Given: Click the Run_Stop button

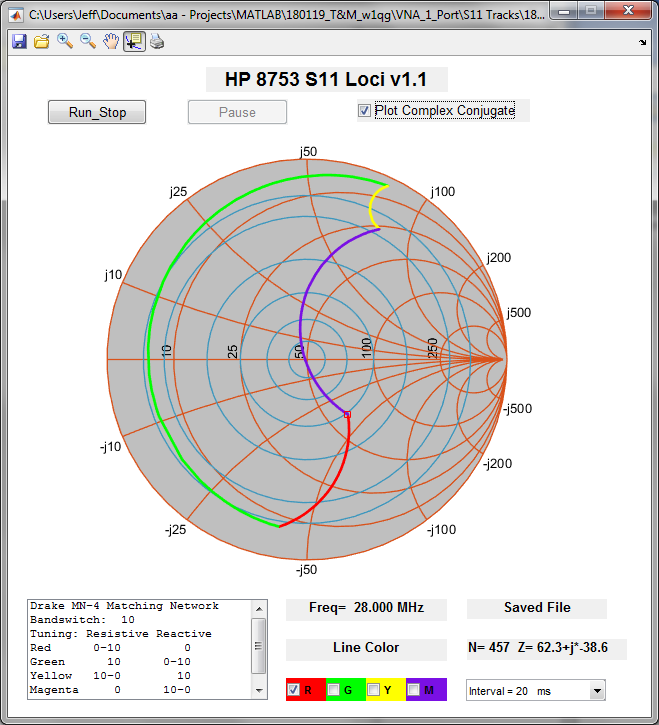Looking at the screenshot, I should pyautogui.click(x=97, y=112).
